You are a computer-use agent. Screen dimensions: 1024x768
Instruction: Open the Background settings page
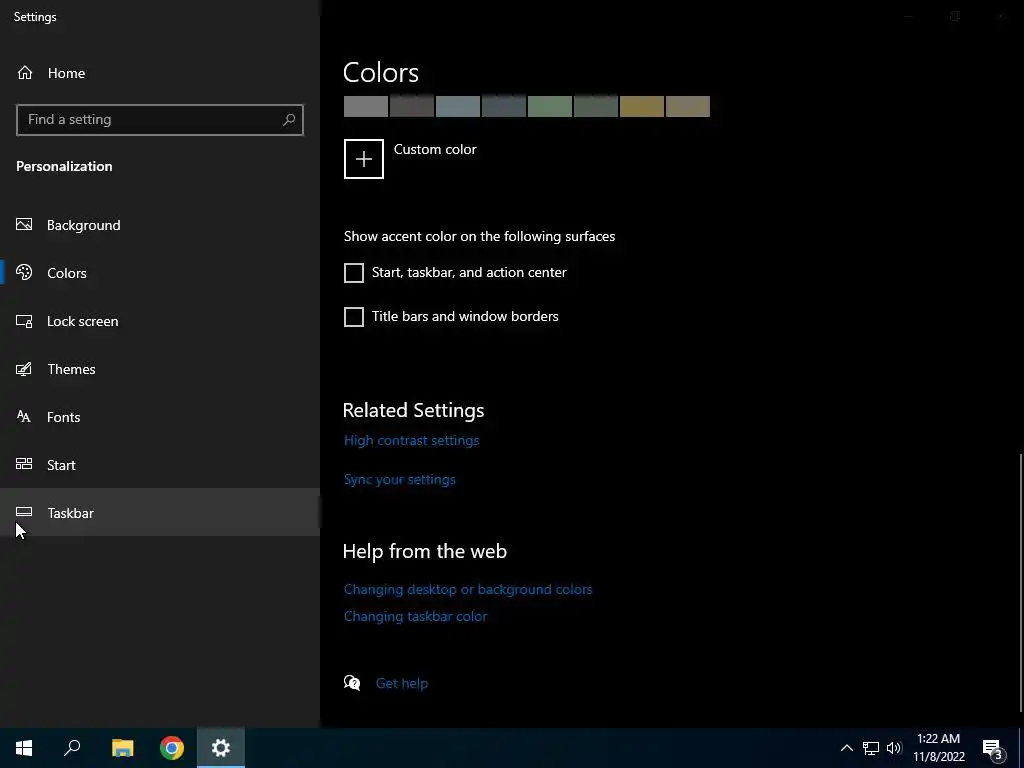point(160,225)
